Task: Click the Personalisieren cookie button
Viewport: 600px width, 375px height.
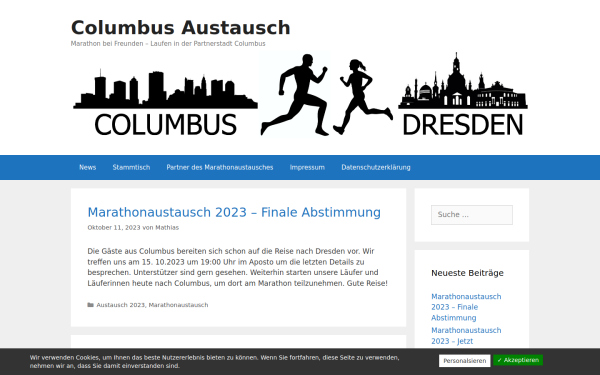Action: pyautogui.click(x=465, y=360)
